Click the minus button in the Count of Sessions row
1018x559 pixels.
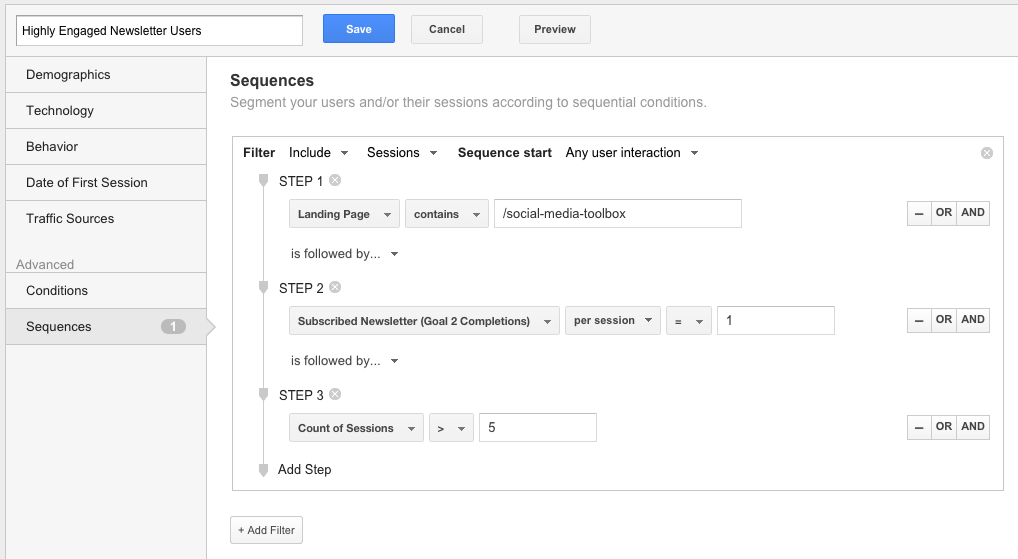pos(918,427)
